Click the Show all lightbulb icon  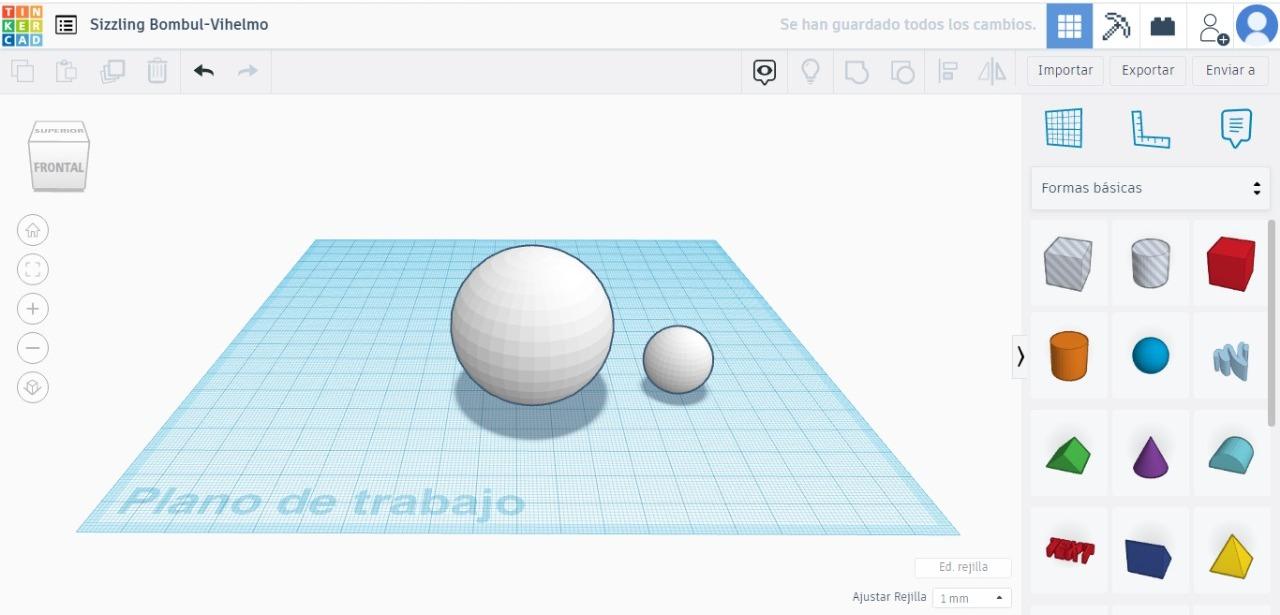pos(811,71)
